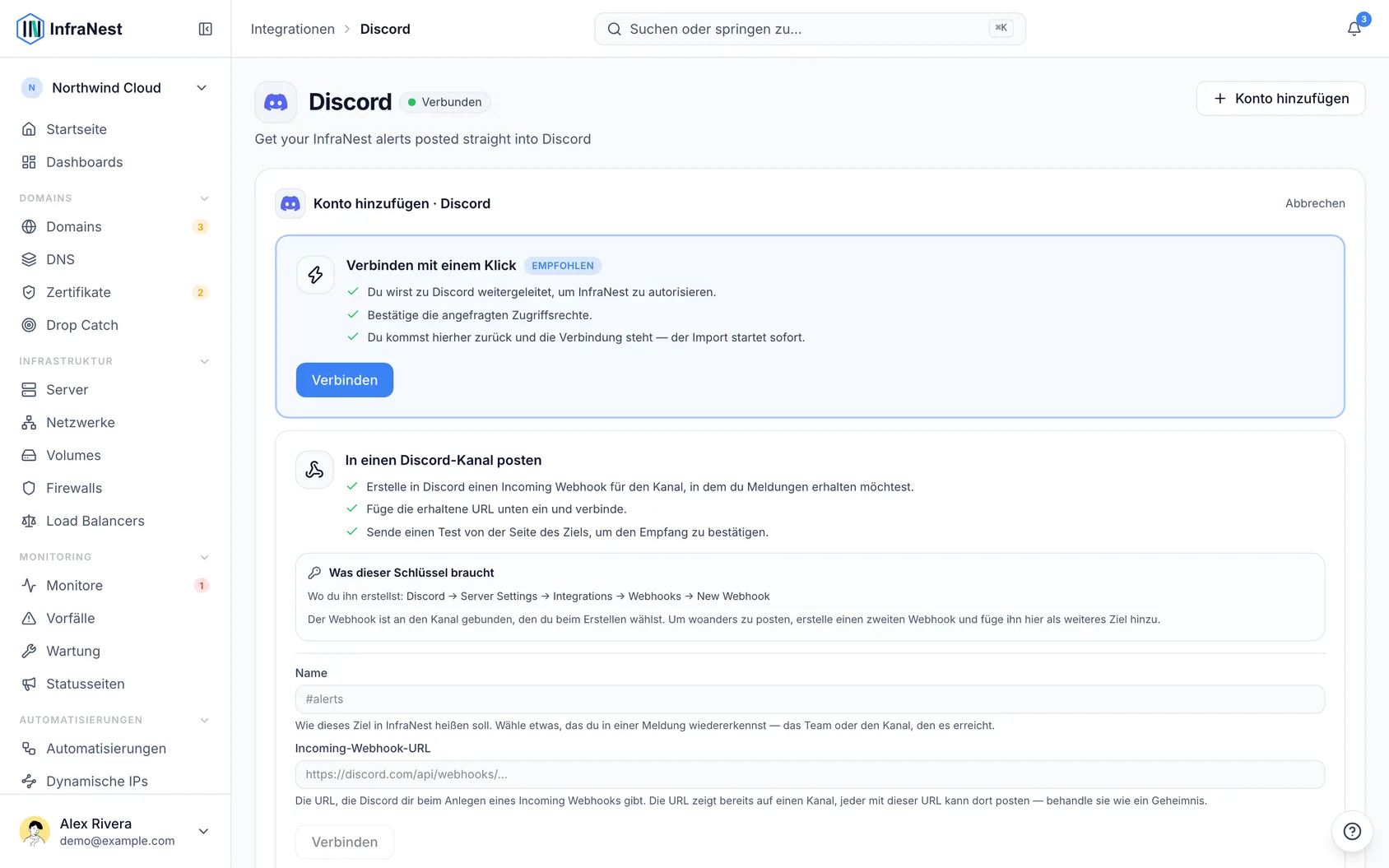Click the Drop Catch target icon
Screen dimensions: 1389x868
pos(29,325)
